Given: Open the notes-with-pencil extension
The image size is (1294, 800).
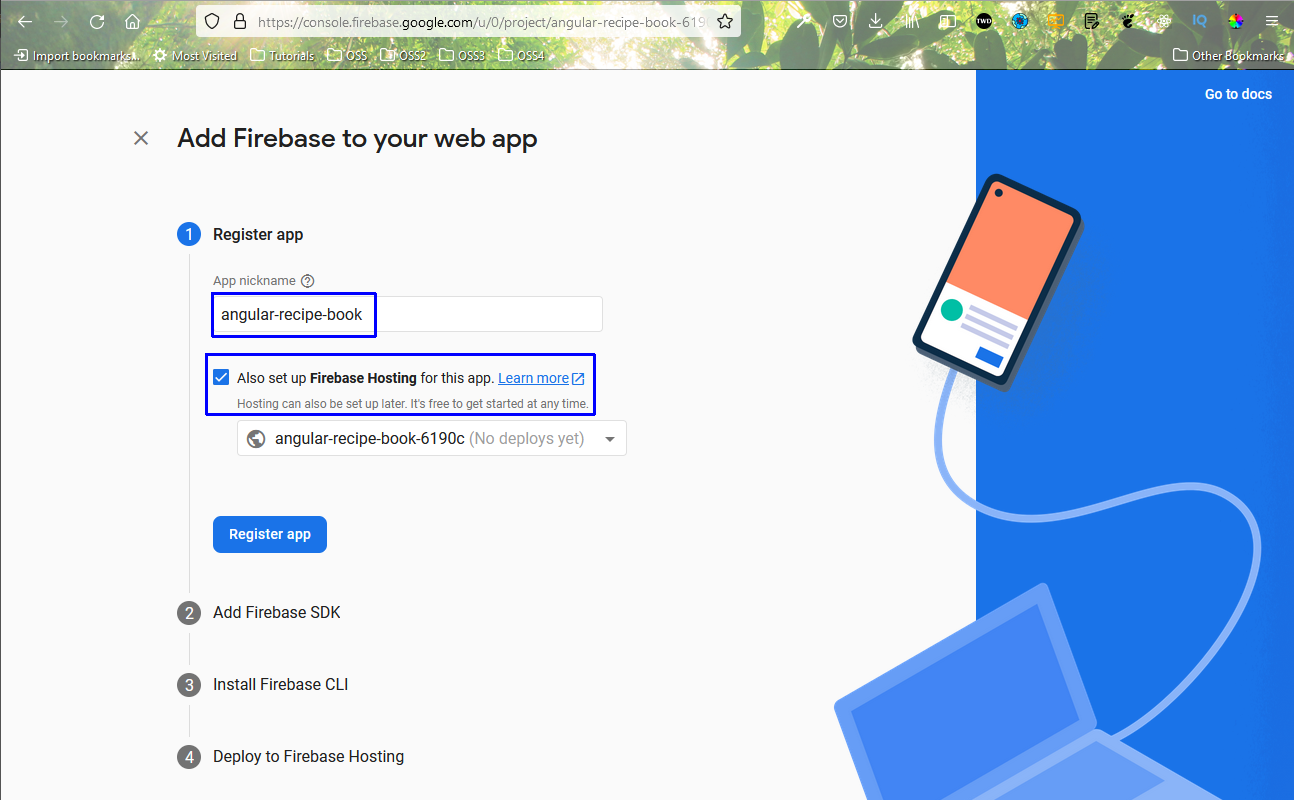Looking at the screenshot, I should click(1092, 21).
